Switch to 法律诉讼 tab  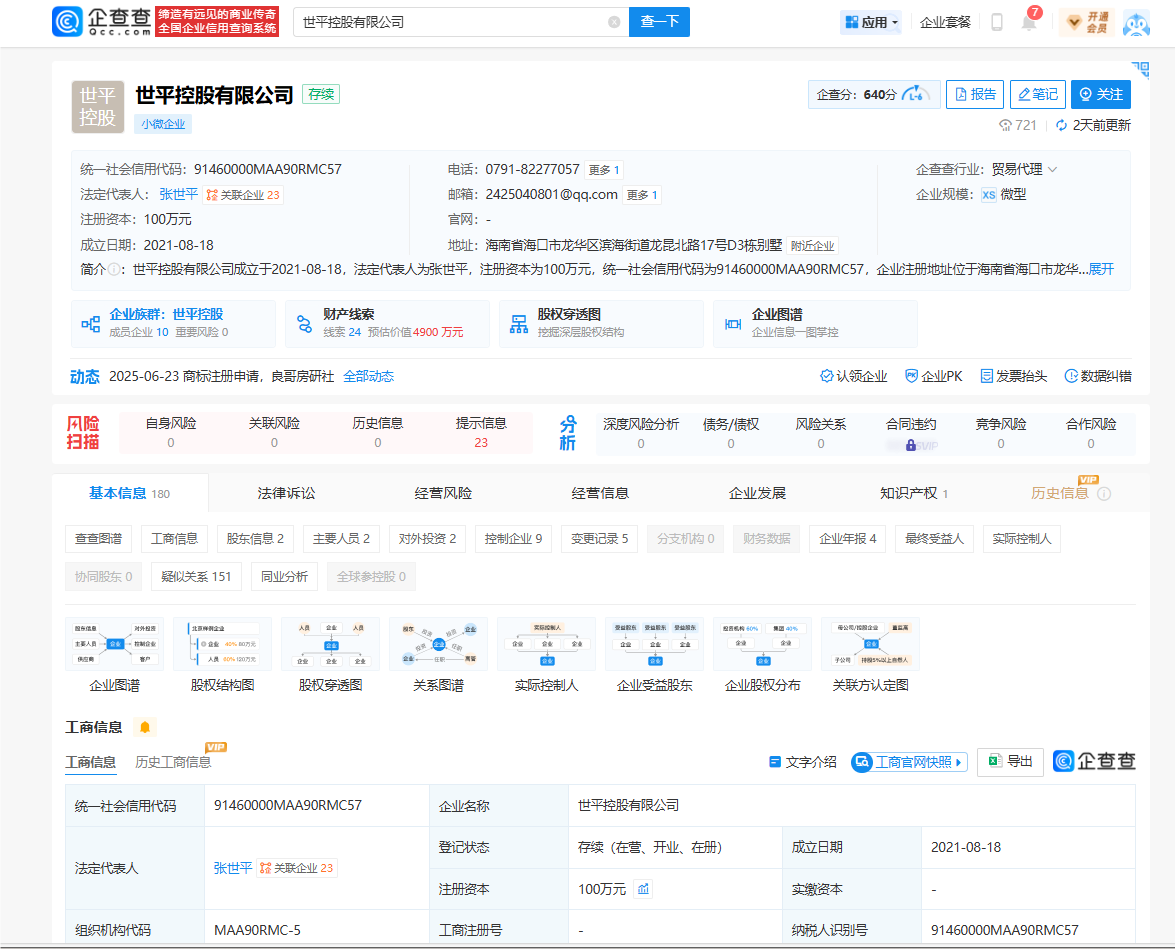coord(286,493)
